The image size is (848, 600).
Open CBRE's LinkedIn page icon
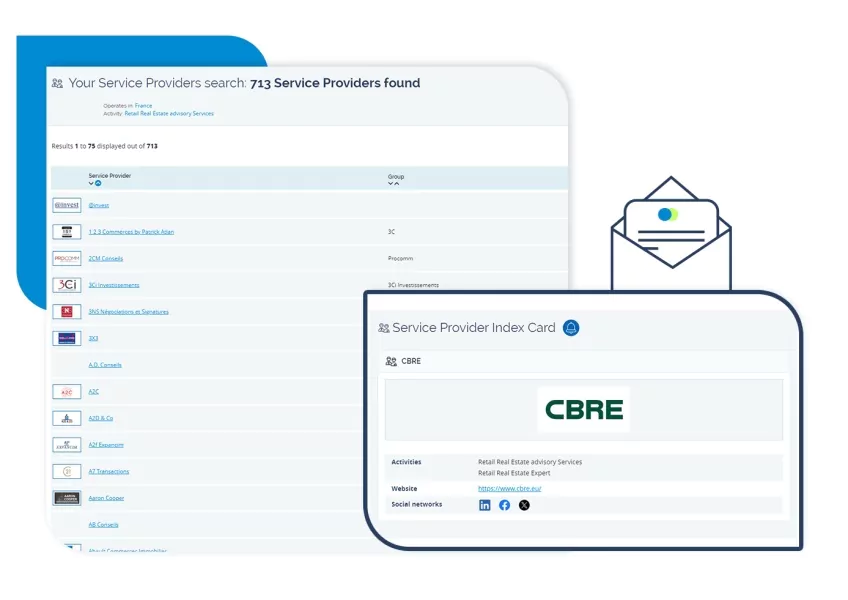click(x=485, y=505)
